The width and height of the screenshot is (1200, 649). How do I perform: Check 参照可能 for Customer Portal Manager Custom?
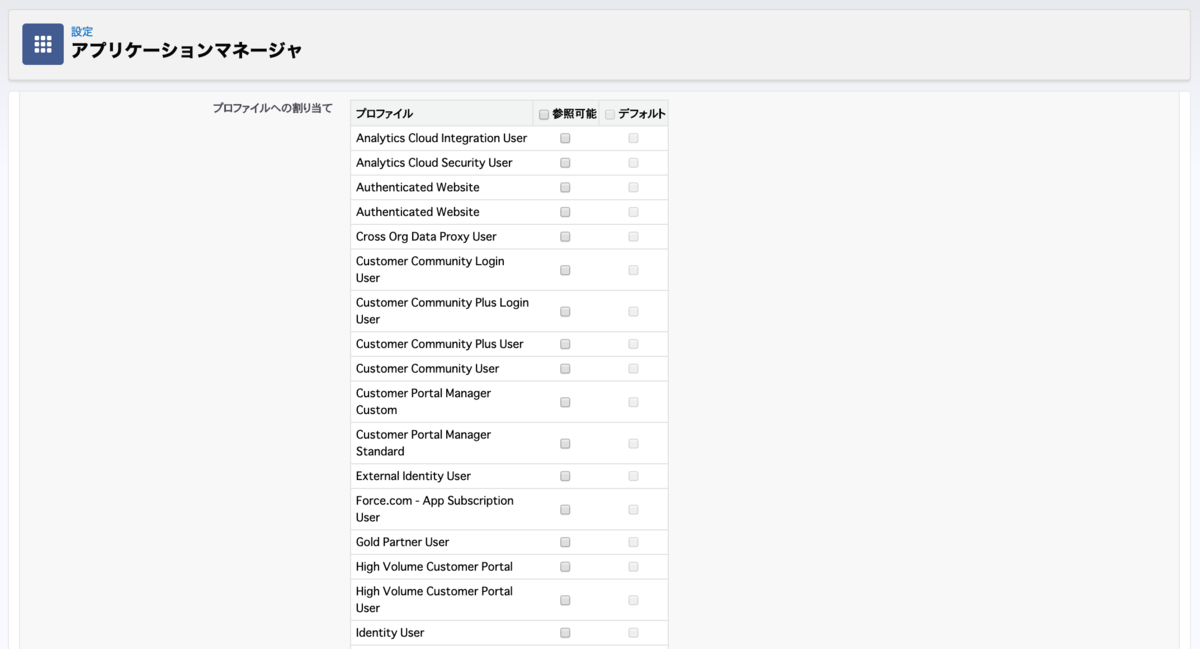point(565,402)
